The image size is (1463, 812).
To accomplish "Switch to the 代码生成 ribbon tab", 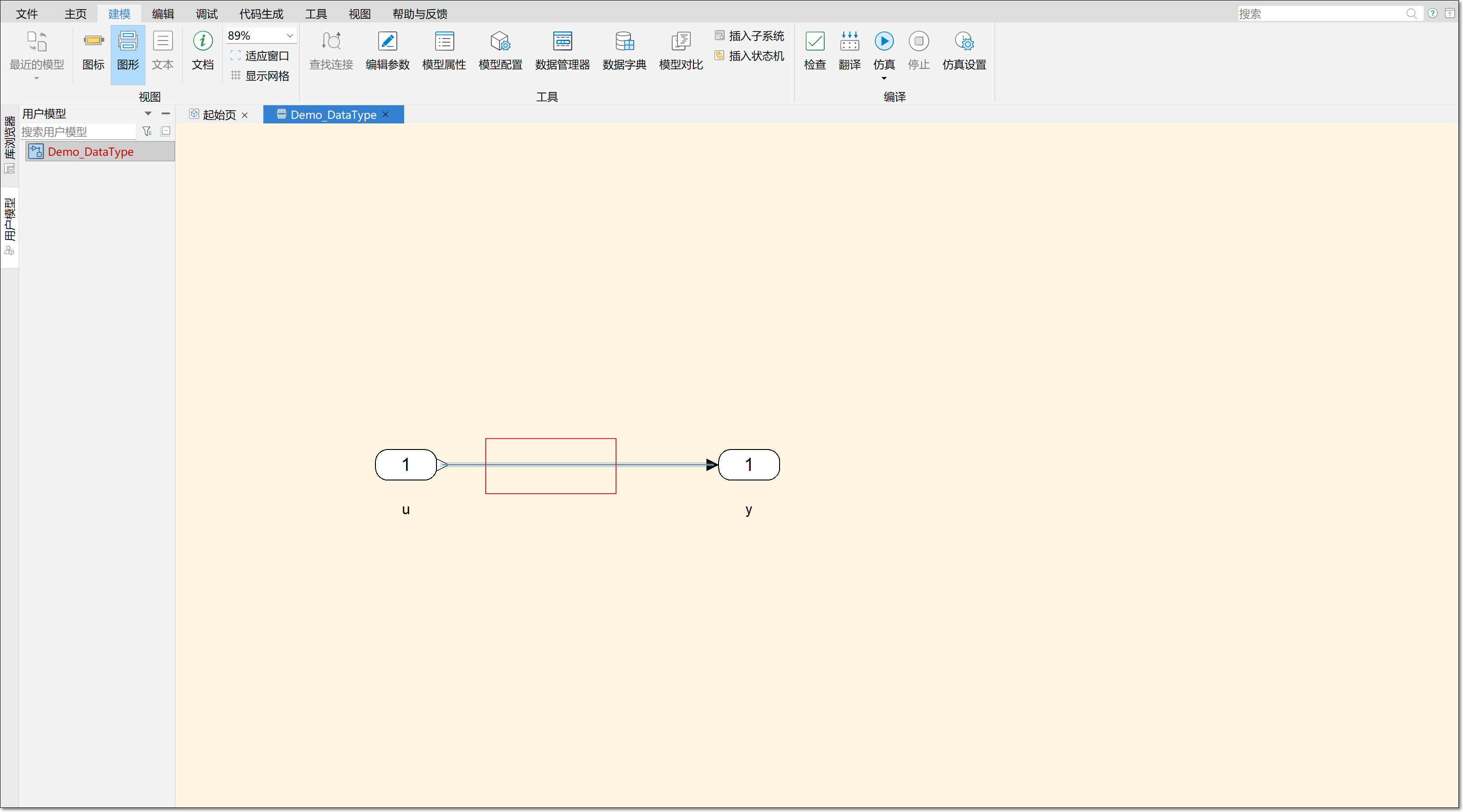I will pyautogui.click(x=261, y=14).
